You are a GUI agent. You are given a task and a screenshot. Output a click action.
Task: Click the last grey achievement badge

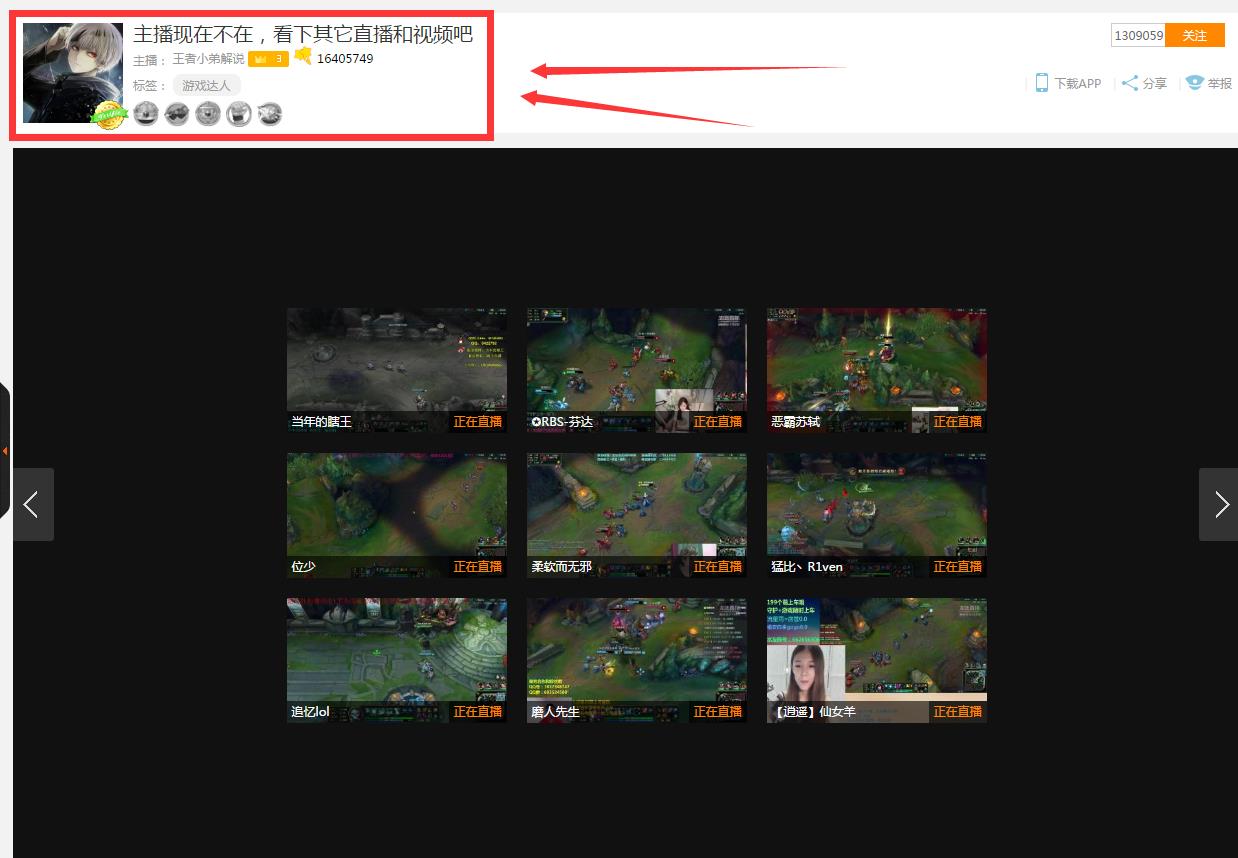click(x=269, y=114)
